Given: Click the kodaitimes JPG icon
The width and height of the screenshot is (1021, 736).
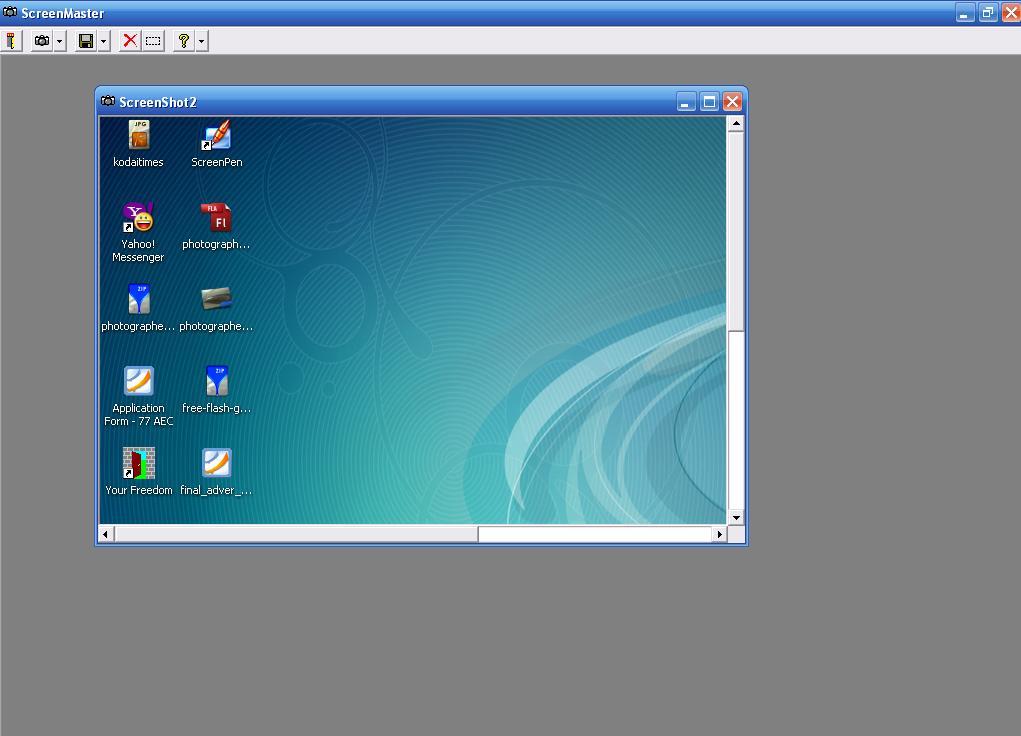Looking at the screenshot, I should pos(139,135).
